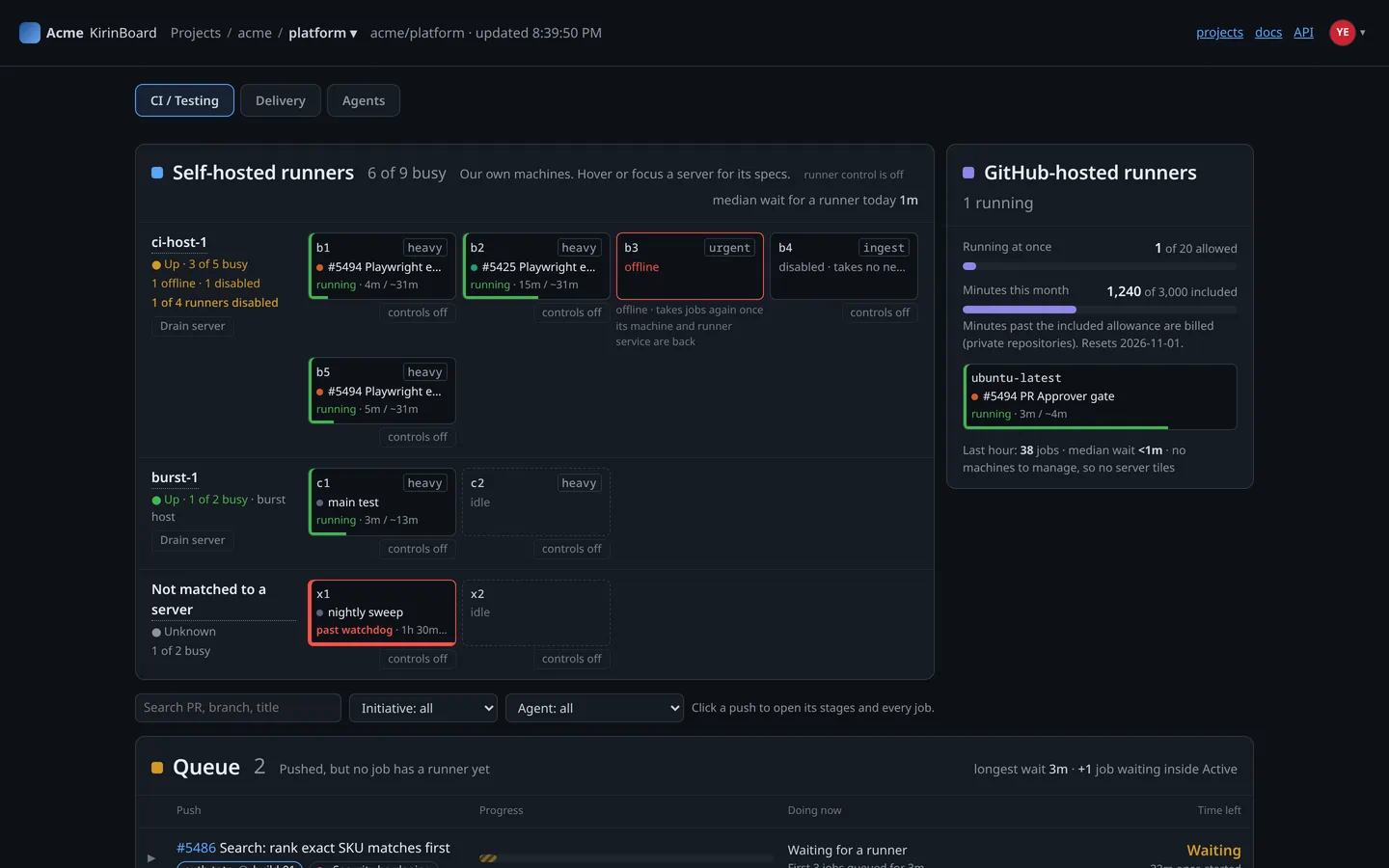The height and width of the screenshot is (868, 1389).
Task: Open the Agent: all filter dropdown
Action: point(594,708)
